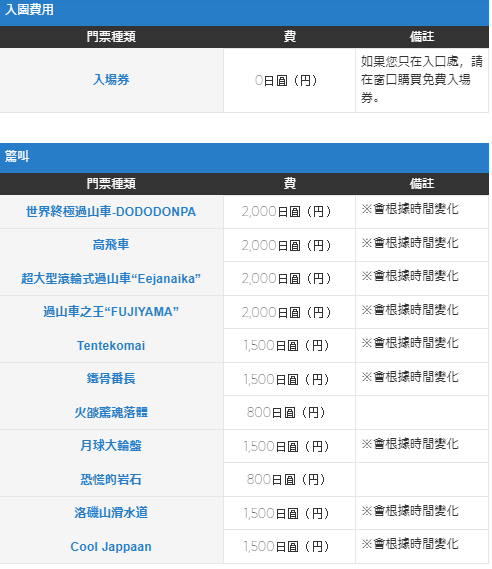
Task: Click the 驚叫 section heading
Action: (17, 156)
